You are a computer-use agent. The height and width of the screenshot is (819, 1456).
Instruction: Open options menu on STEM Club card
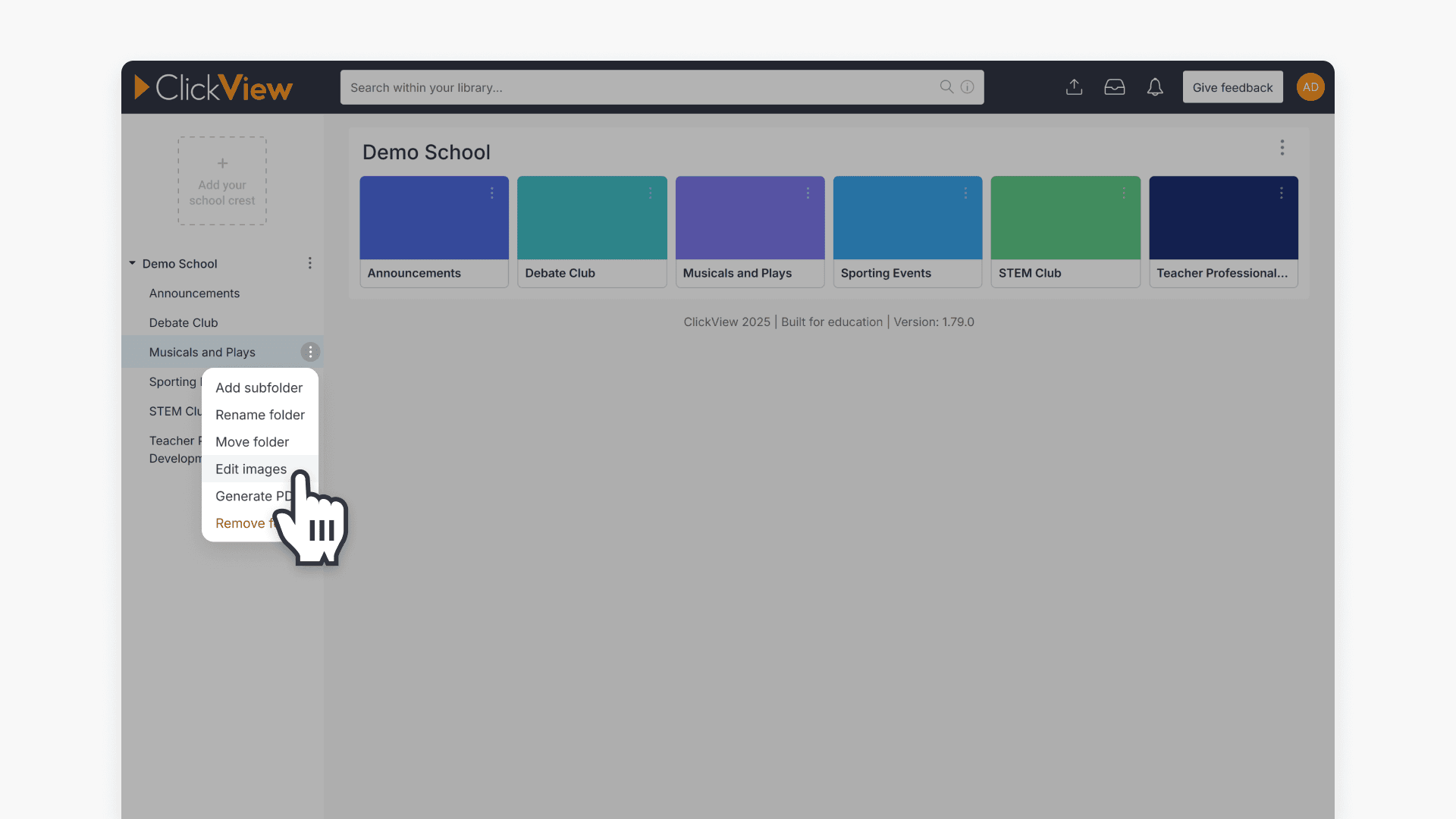pos(1123,193)
